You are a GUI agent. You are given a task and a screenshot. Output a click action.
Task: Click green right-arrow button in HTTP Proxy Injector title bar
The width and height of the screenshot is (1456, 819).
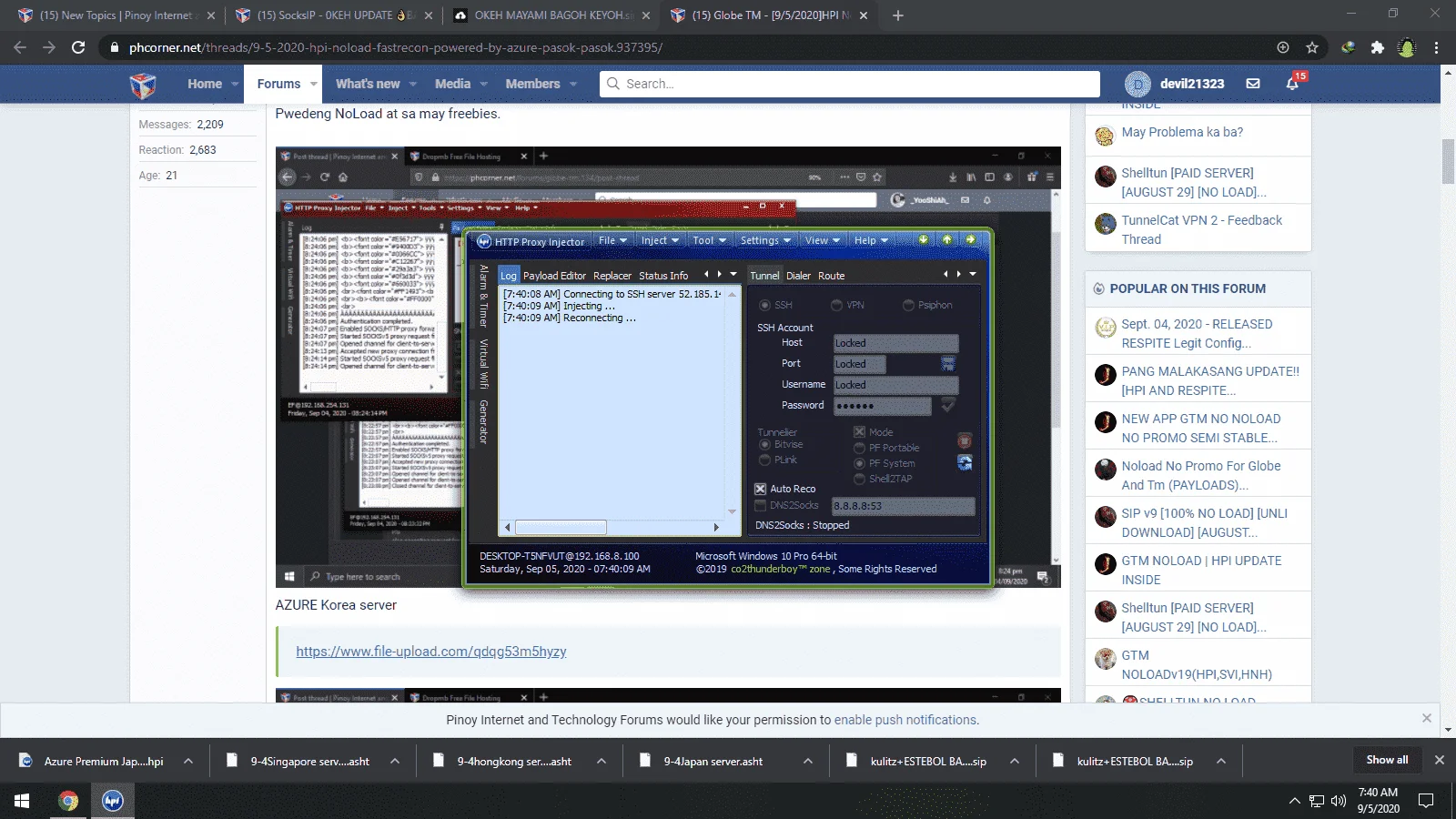(x=971, y=240)
